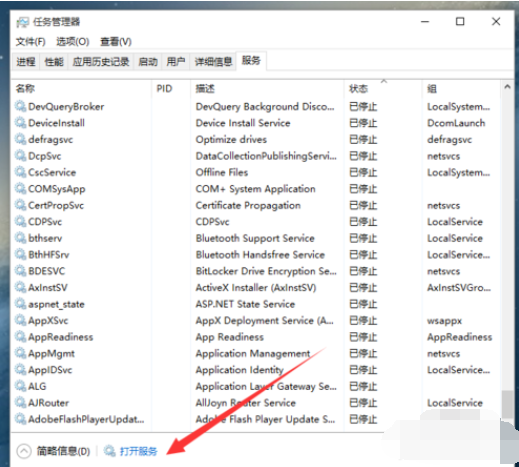519x467 pixels.
Task: Click the Task Manager title bar icon
Action: (x=23, y=22)
